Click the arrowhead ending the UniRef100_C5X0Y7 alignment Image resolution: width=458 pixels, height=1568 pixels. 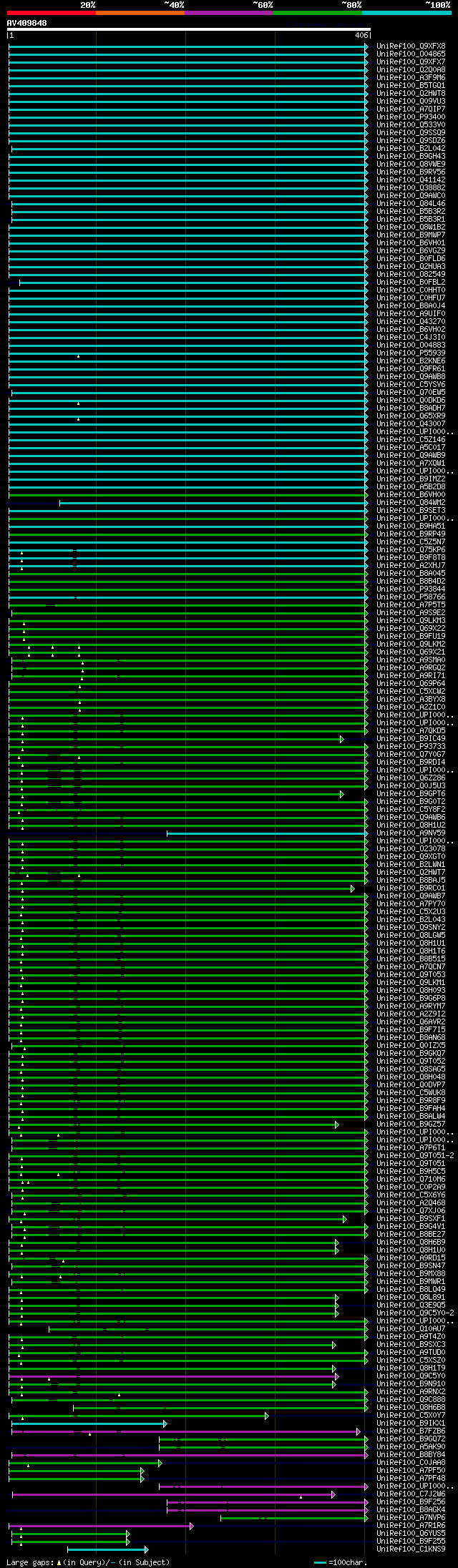click(x=267, y=1415)
